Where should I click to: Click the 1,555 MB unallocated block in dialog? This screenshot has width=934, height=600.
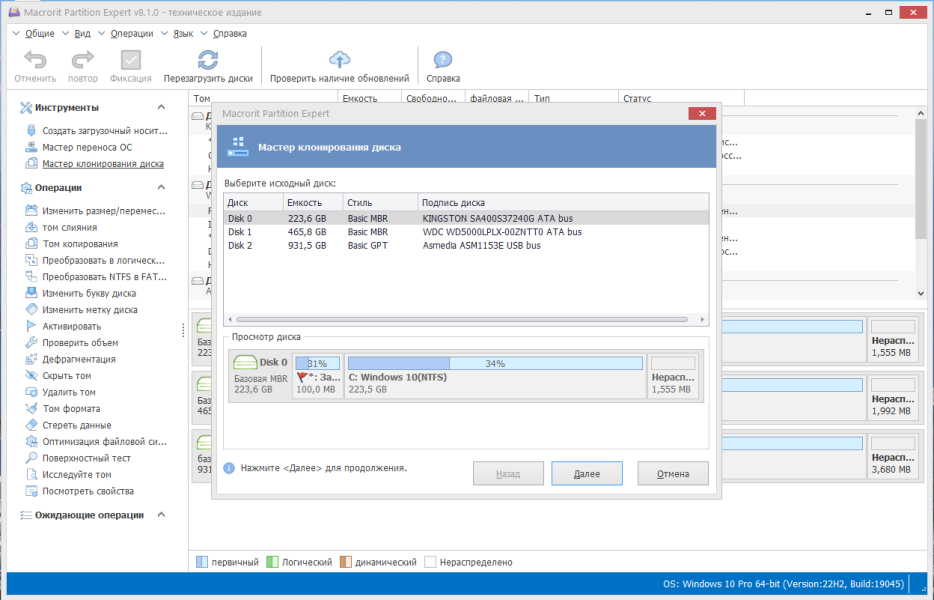pos(673,375)
